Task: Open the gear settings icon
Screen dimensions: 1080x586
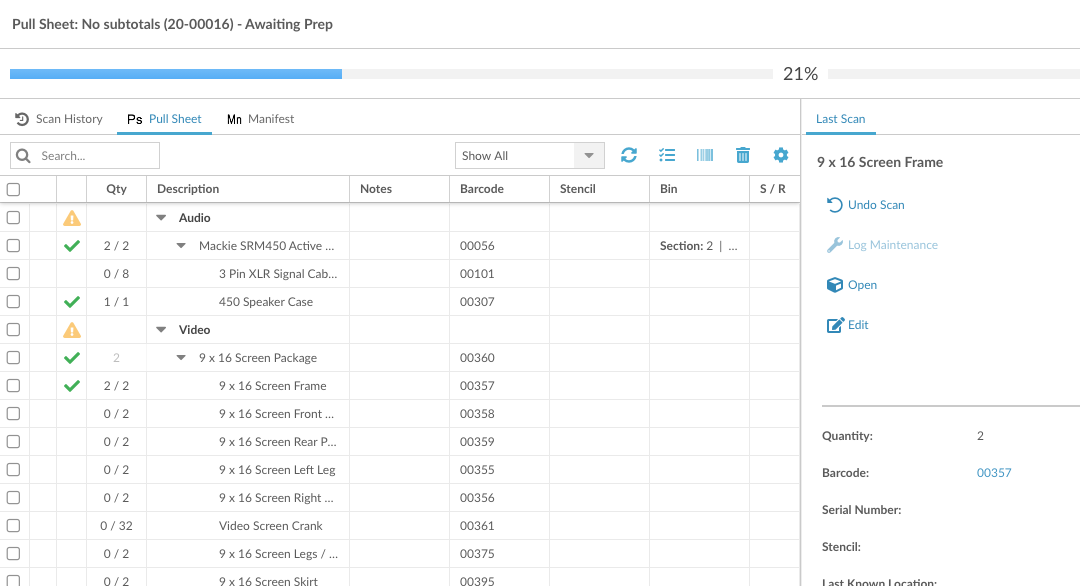Action: pos(780,155)
